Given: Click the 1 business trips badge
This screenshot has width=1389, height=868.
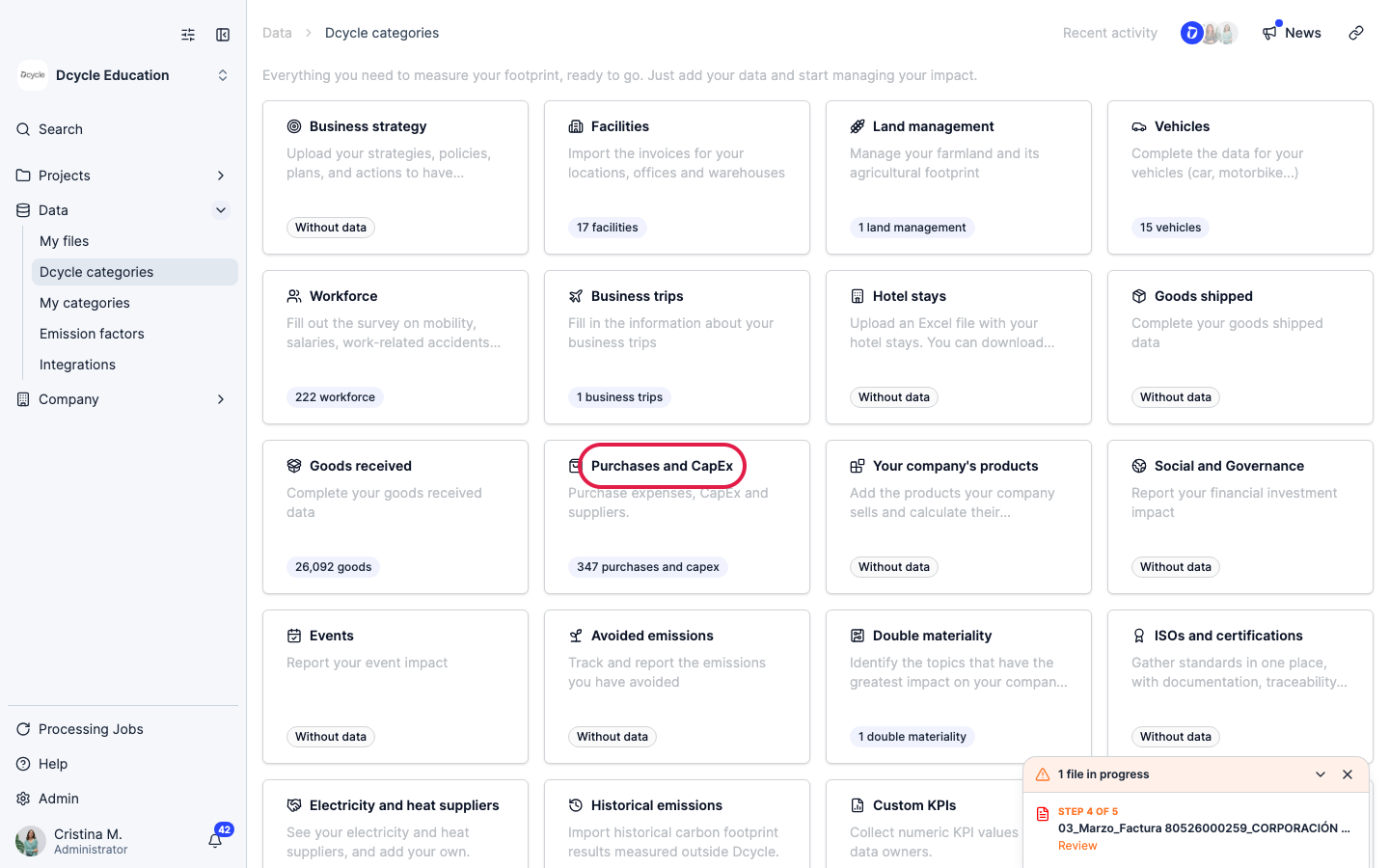Looking at the screenshot, I should coord(620,397).
